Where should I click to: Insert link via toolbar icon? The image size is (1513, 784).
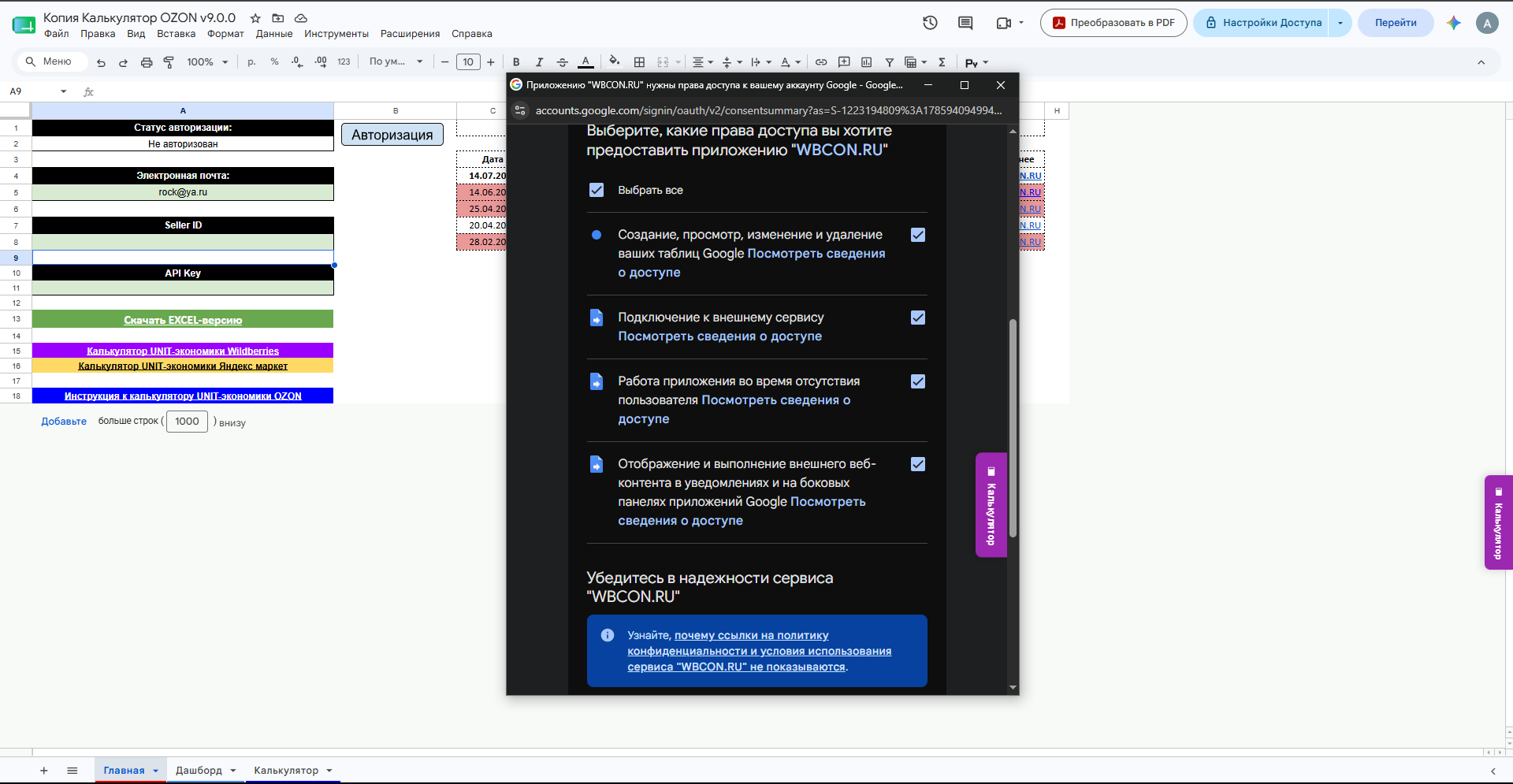point(821,62)
